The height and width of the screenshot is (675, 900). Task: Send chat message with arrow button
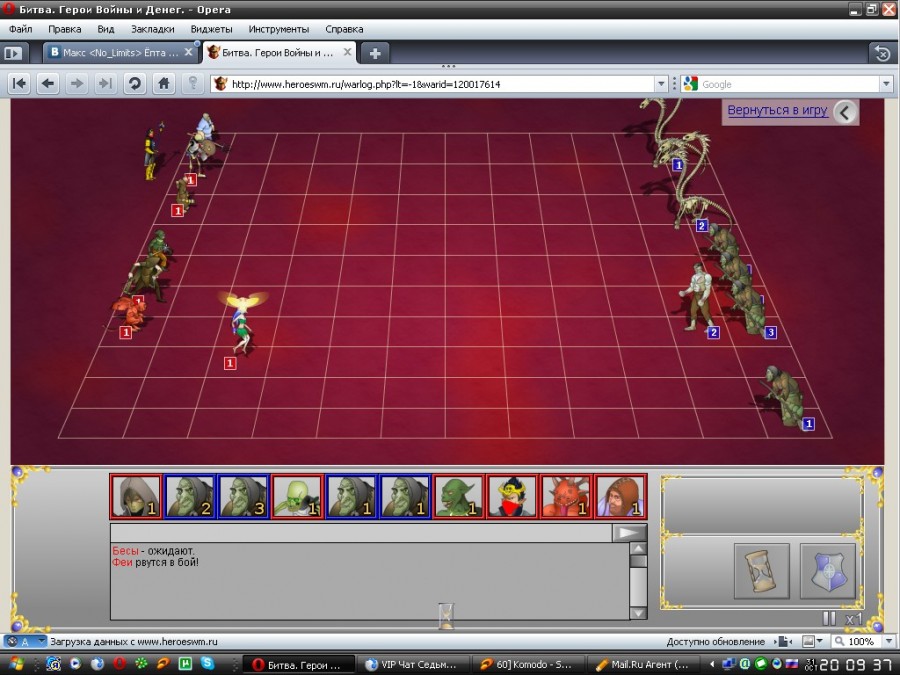tap(629, 533)
